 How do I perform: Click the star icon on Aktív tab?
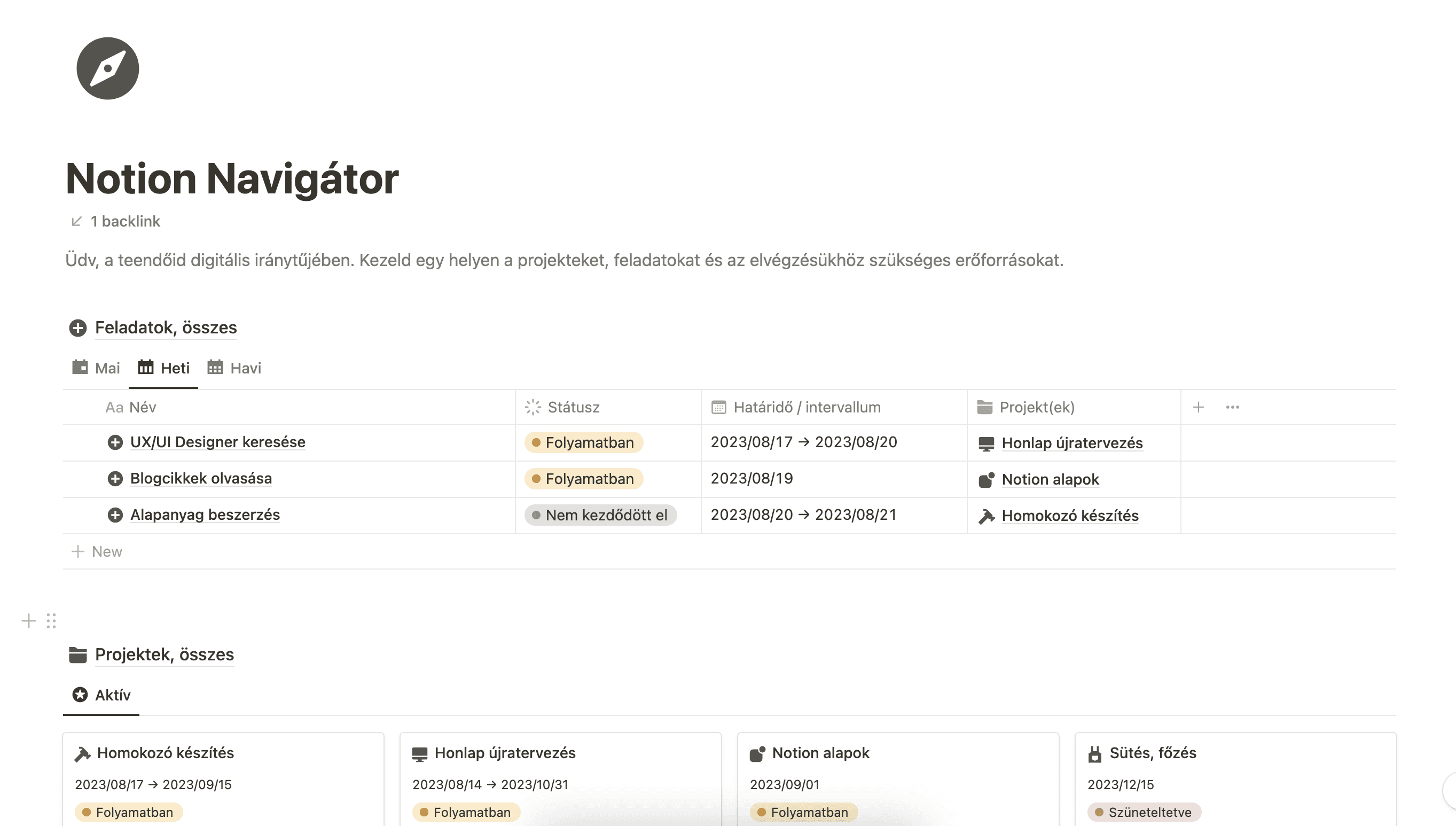(x=80, y=695)
